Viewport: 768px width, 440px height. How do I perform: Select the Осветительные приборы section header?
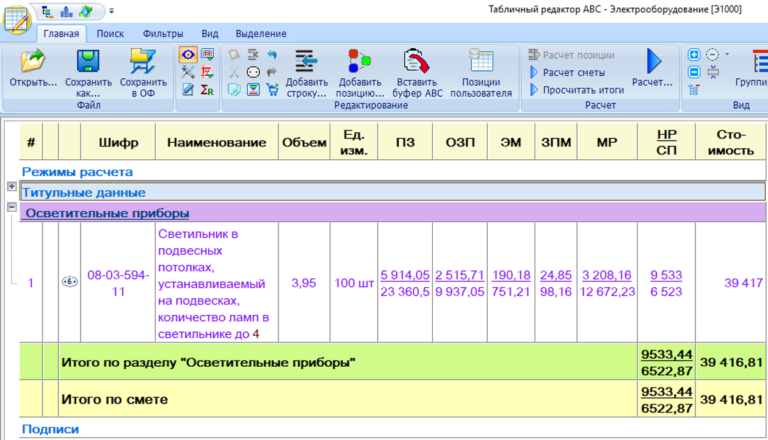(x=393, y=213)
